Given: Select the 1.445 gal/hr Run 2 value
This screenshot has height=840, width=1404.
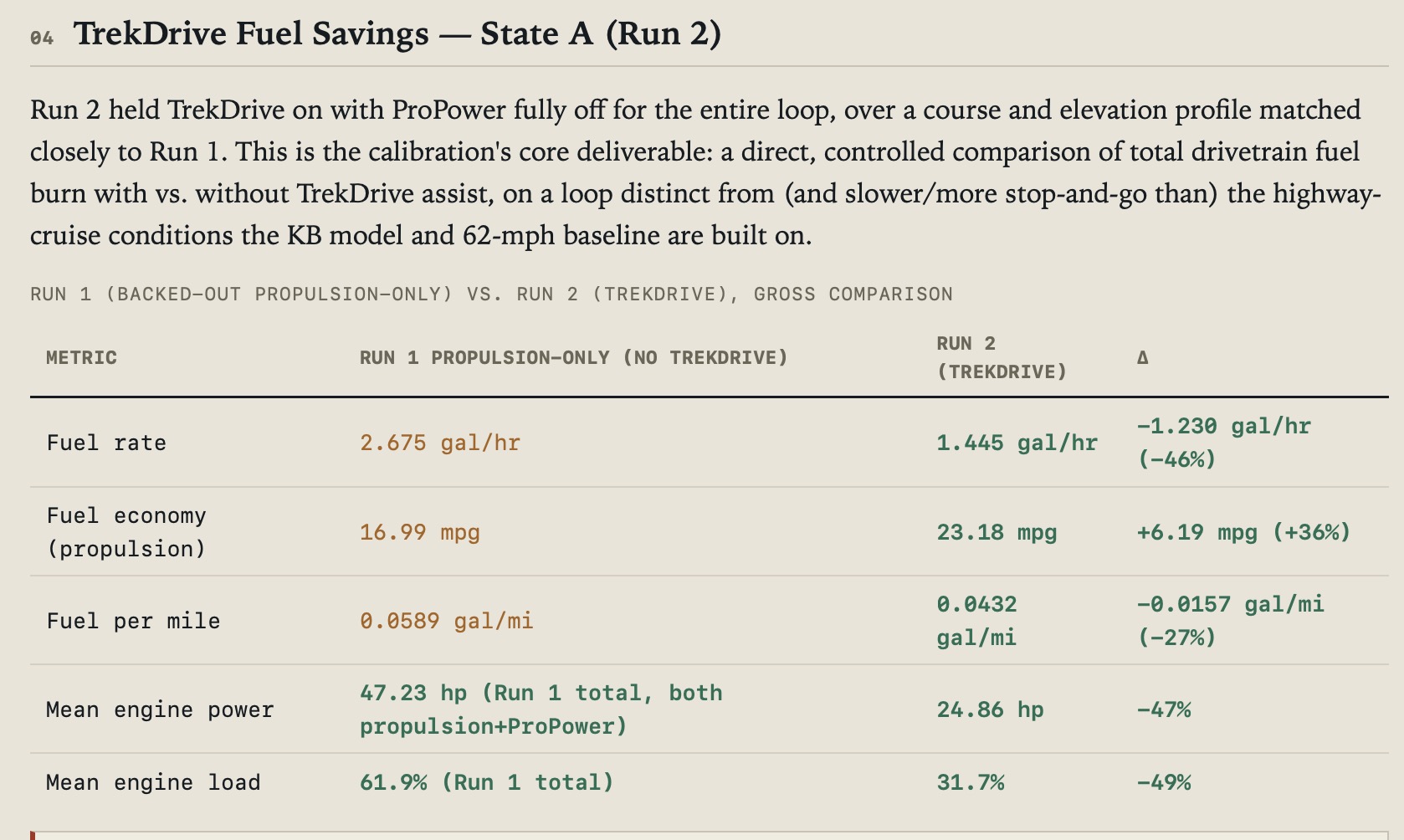Looking at the screenshot, I should point(1017,443).
